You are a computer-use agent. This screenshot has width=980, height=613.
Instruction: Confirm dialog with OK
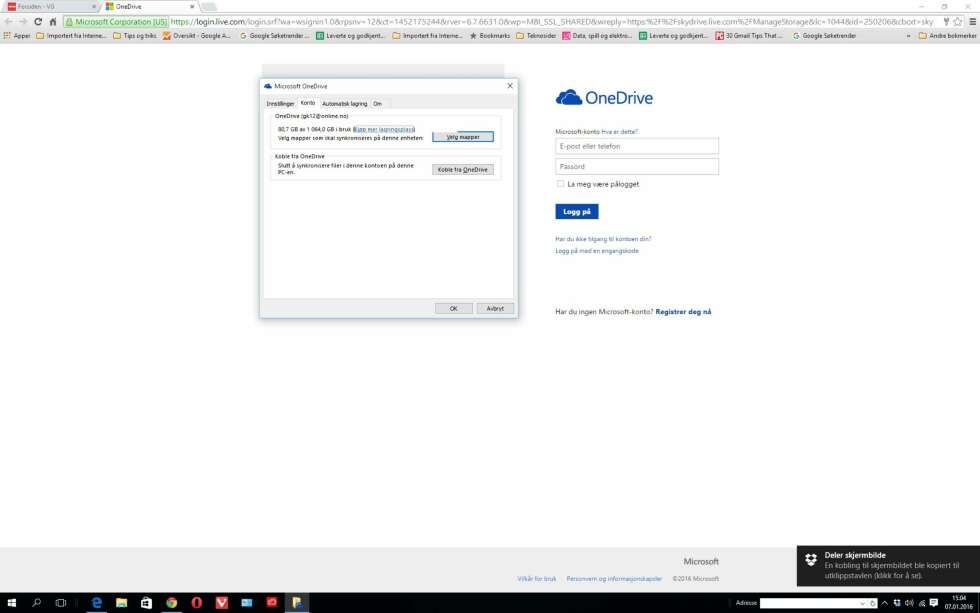tap(453, 308)
